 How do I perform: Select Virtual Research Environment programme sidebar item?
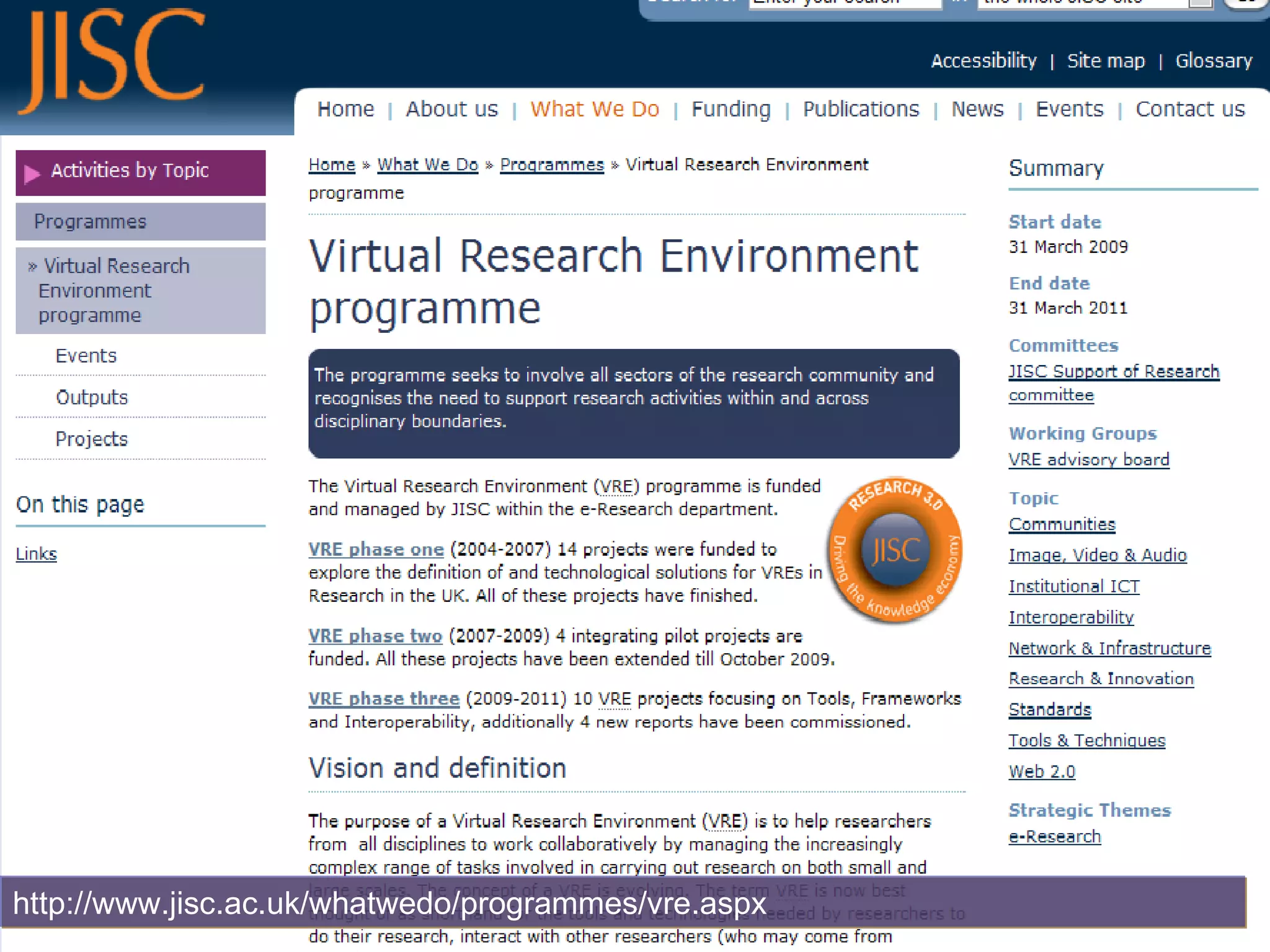(x=141, y=291)
